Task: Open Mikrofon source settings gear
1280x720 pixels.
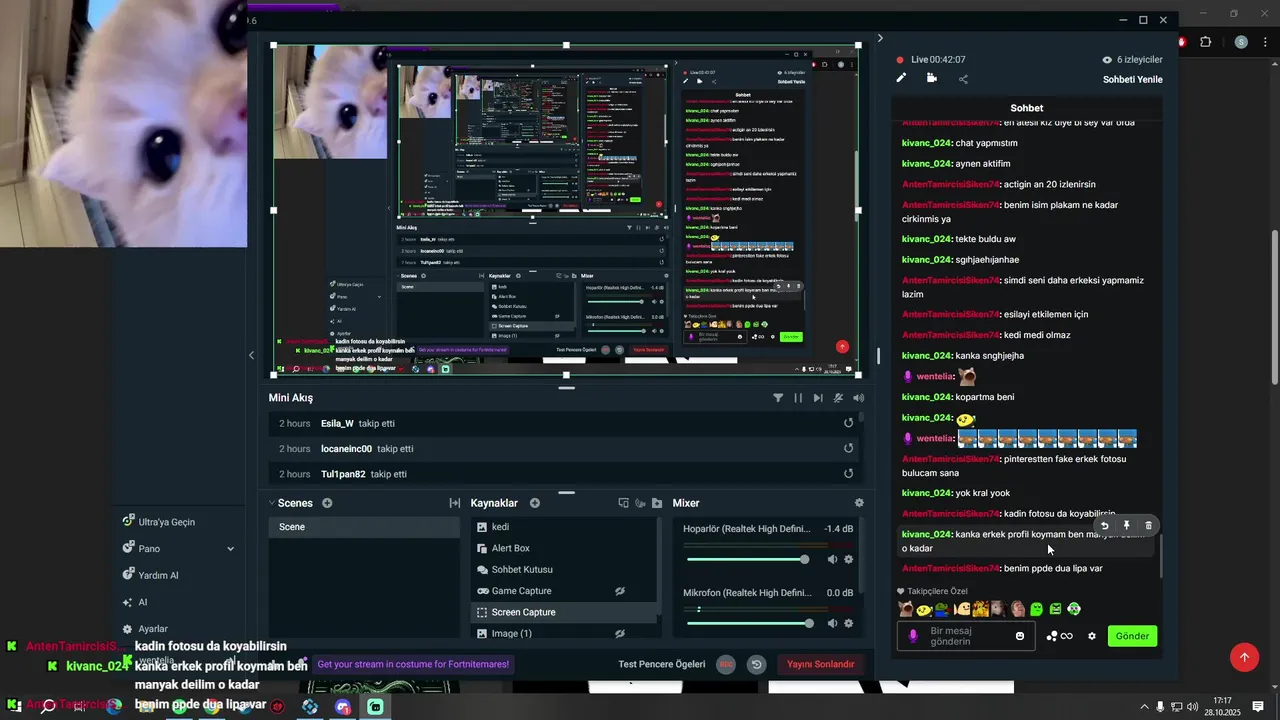Action: pos(849,623)
